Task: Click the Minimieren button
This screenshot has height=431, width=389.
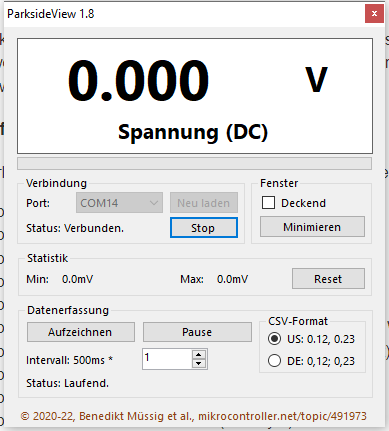Action: (312, 227)
